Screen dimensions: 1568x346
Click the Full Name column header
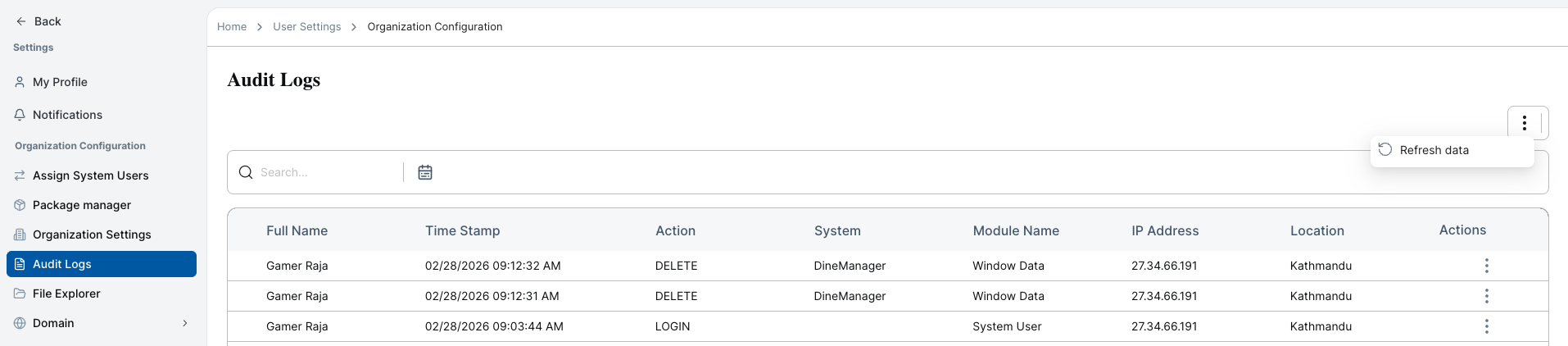coord(297,231)
